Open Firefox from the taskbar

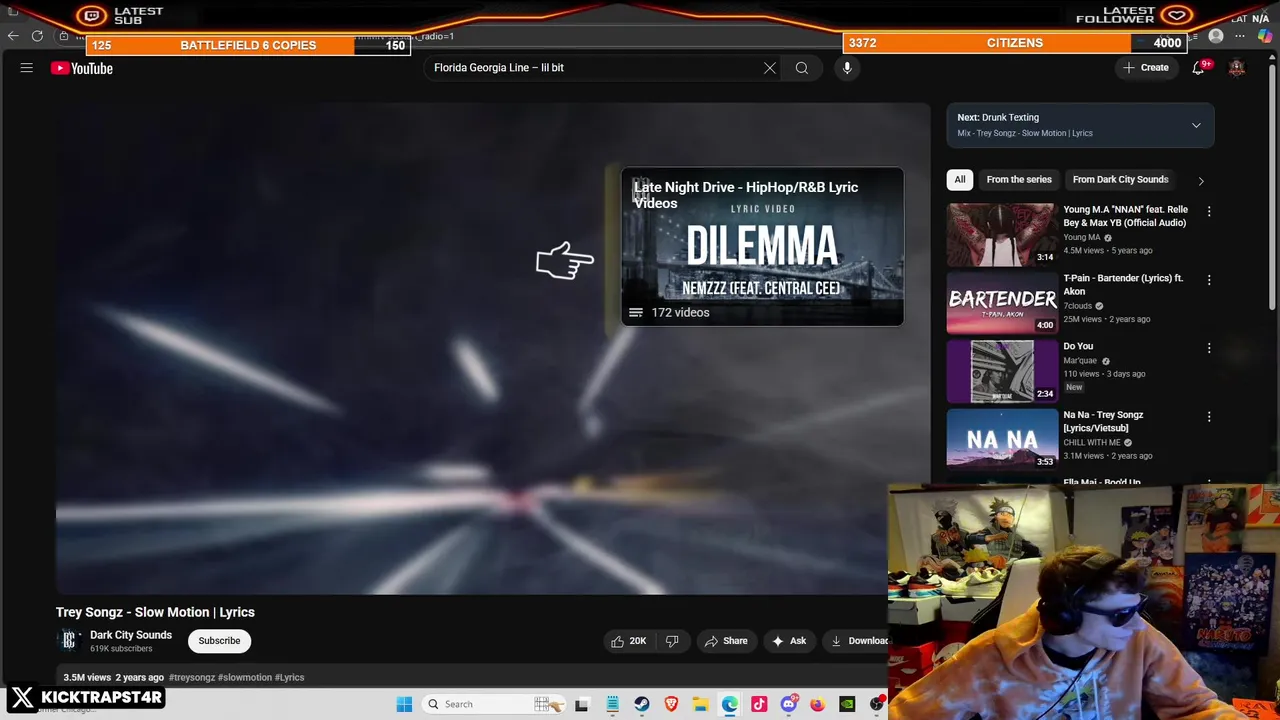(818, 704)
